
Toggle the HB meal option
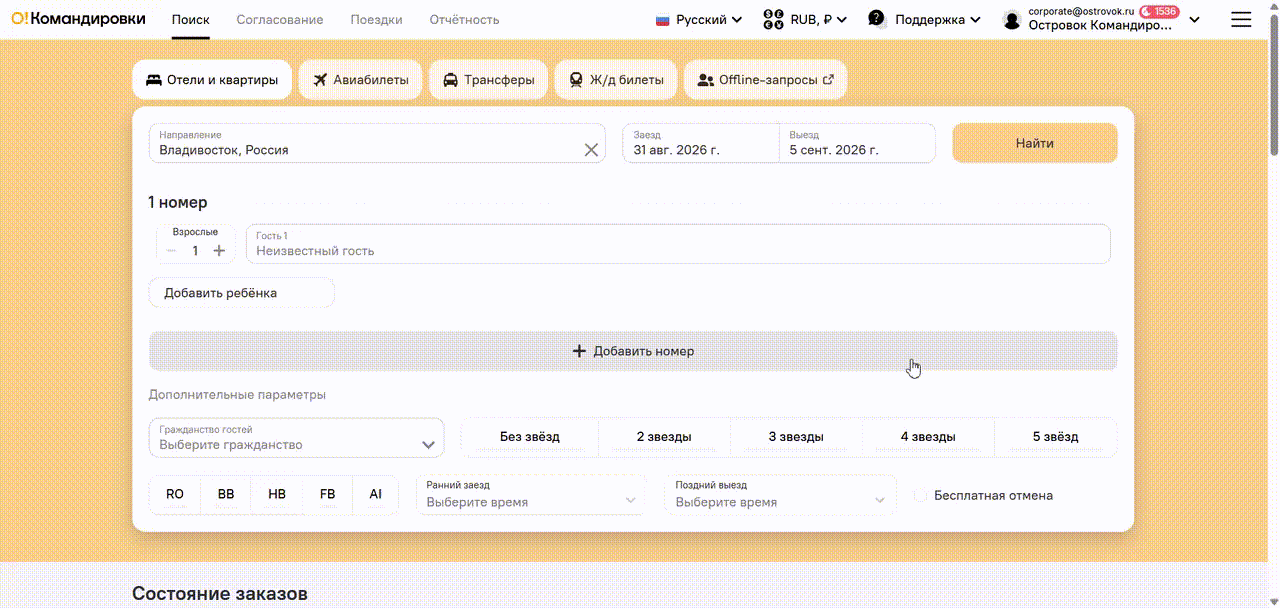pyautogui.click(x=277, y=495)
